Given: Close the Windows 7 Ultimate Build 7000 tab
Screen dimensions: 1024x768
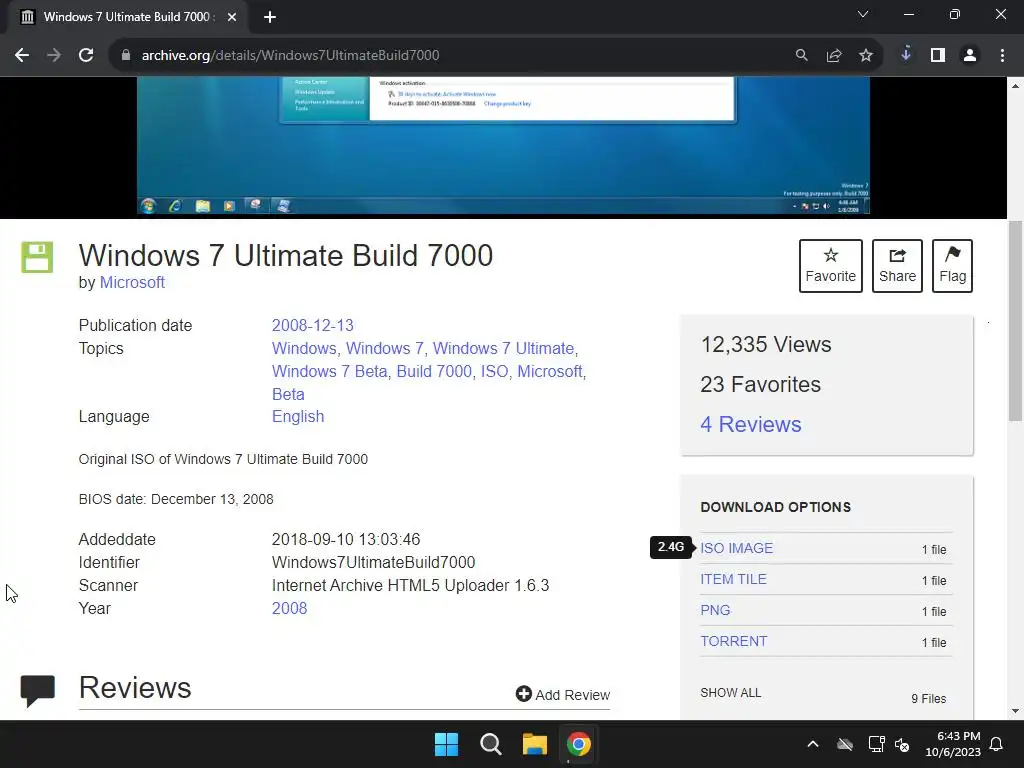Looking at the screenshot, I should (x=232, y=17).
